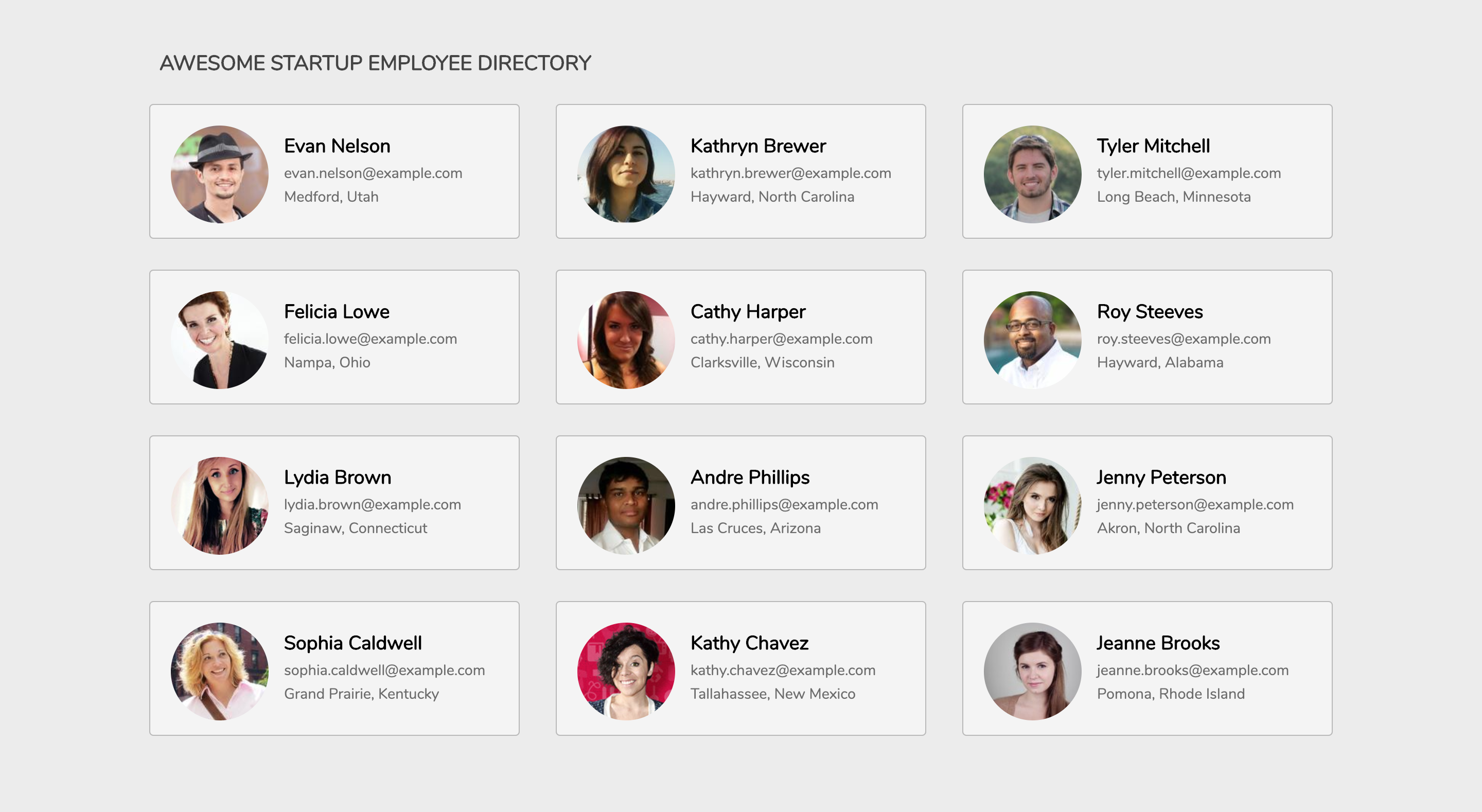Choose the Andre Phillips name heading
The image size is (1482, 812).
pos(750,478)
